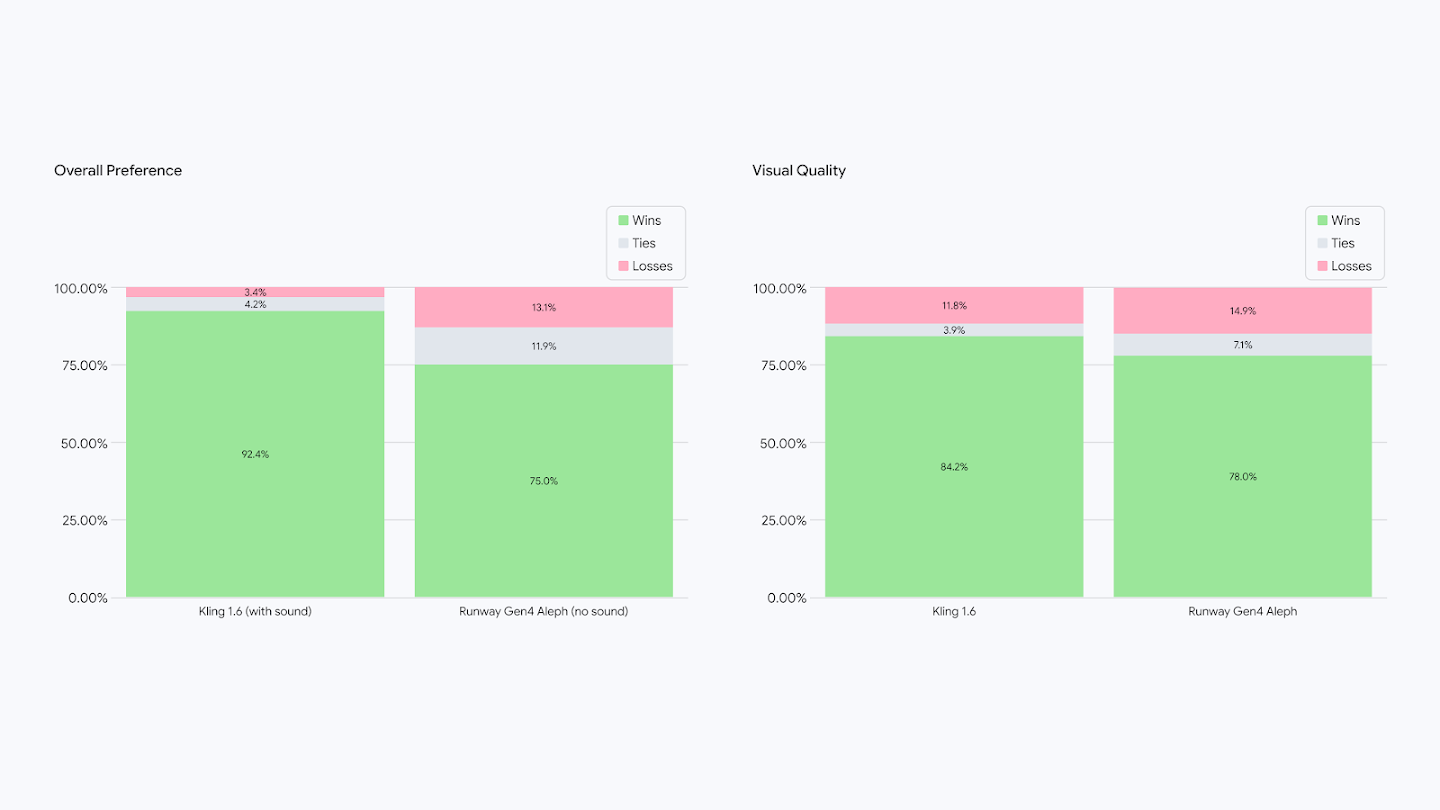Select the 78.0% wins bar segment
The image size is (1440, 810).
coord(1243,477)
